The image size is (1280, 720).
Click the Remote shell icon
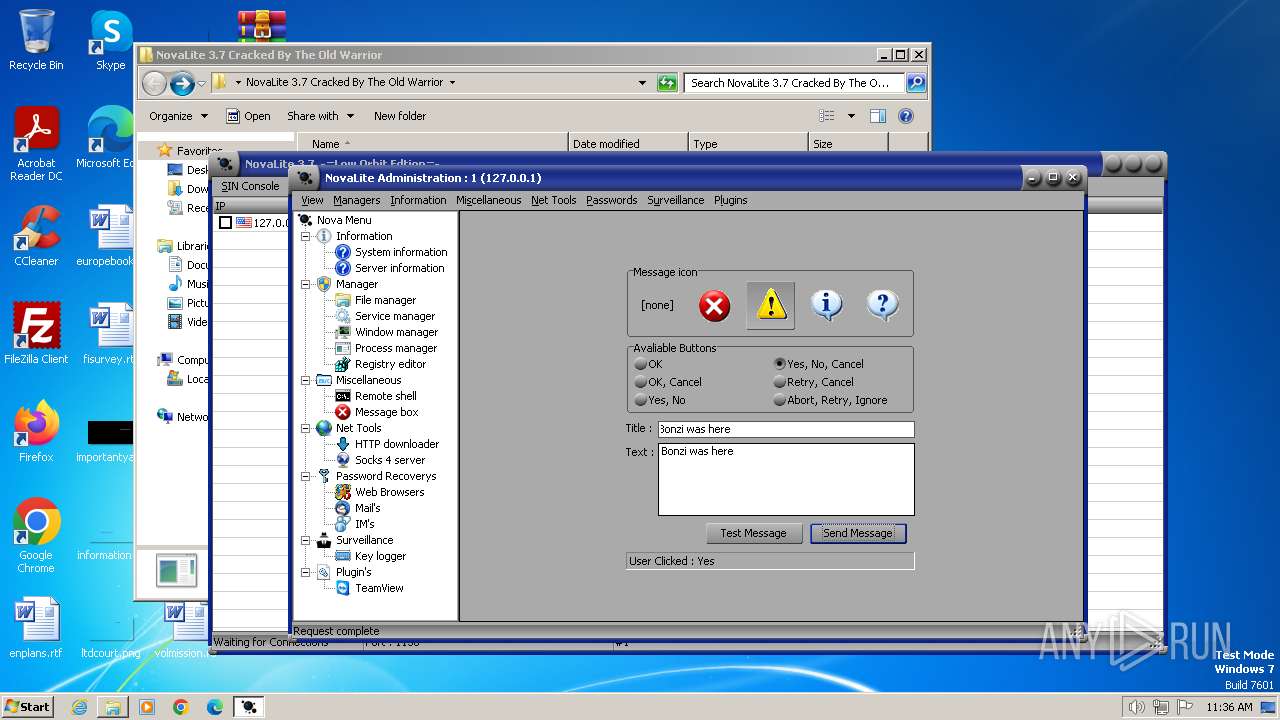[x=343, y=396]
